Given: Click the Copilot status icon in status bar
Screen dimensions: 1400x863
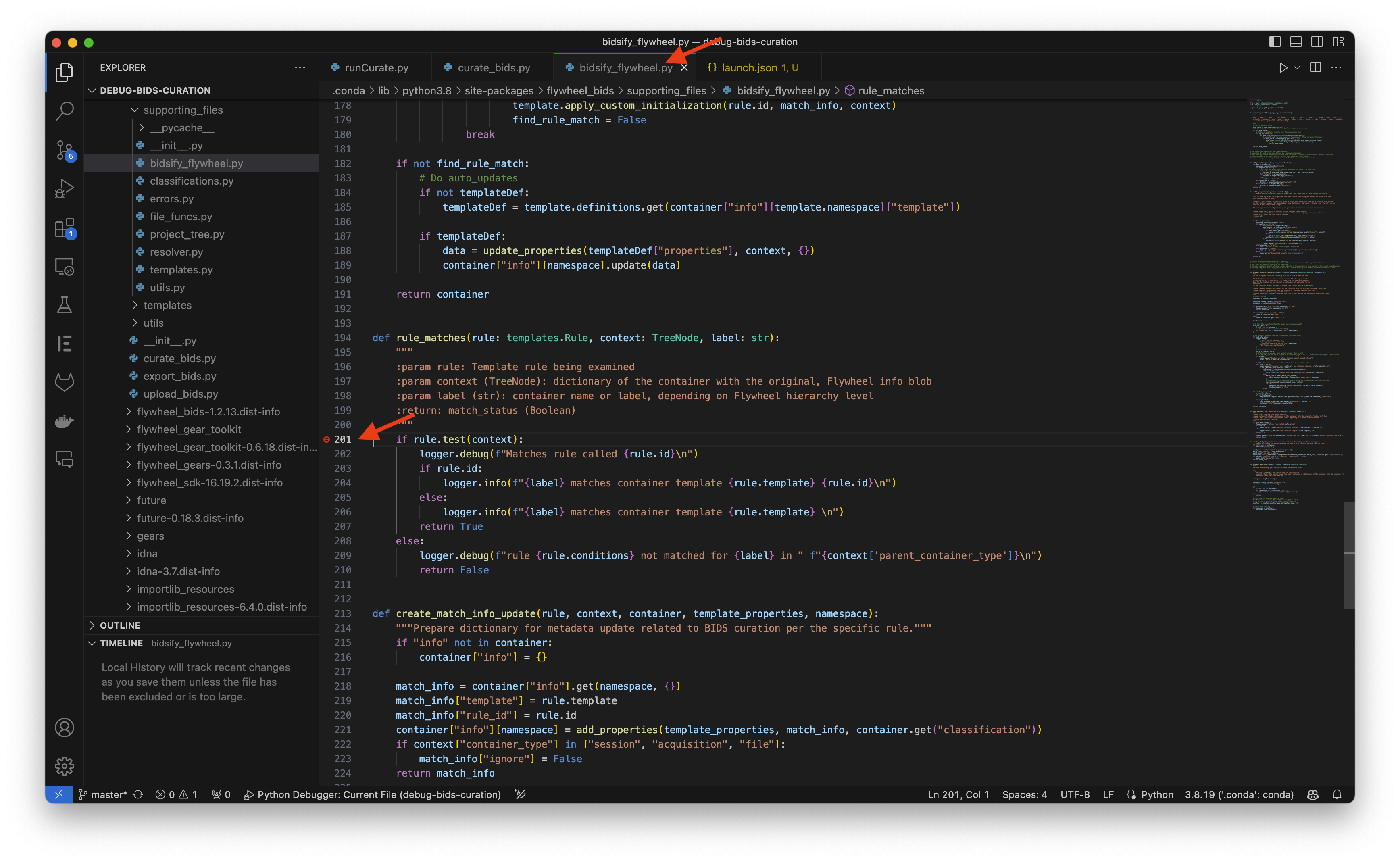Looking at the screenshot, I should tap(1312, 794).
